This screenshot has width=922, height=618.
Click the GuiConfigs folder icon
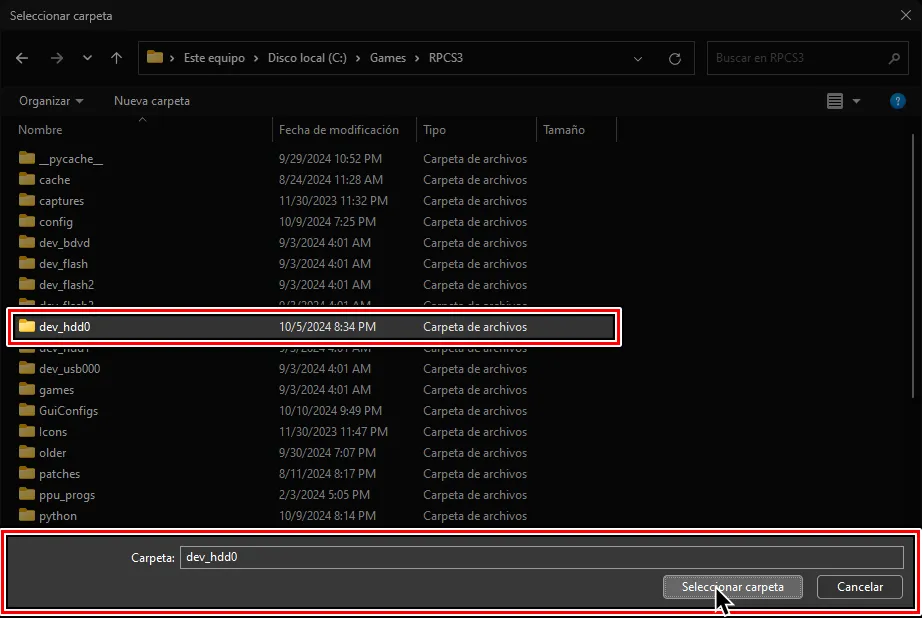tap(27, 411)
